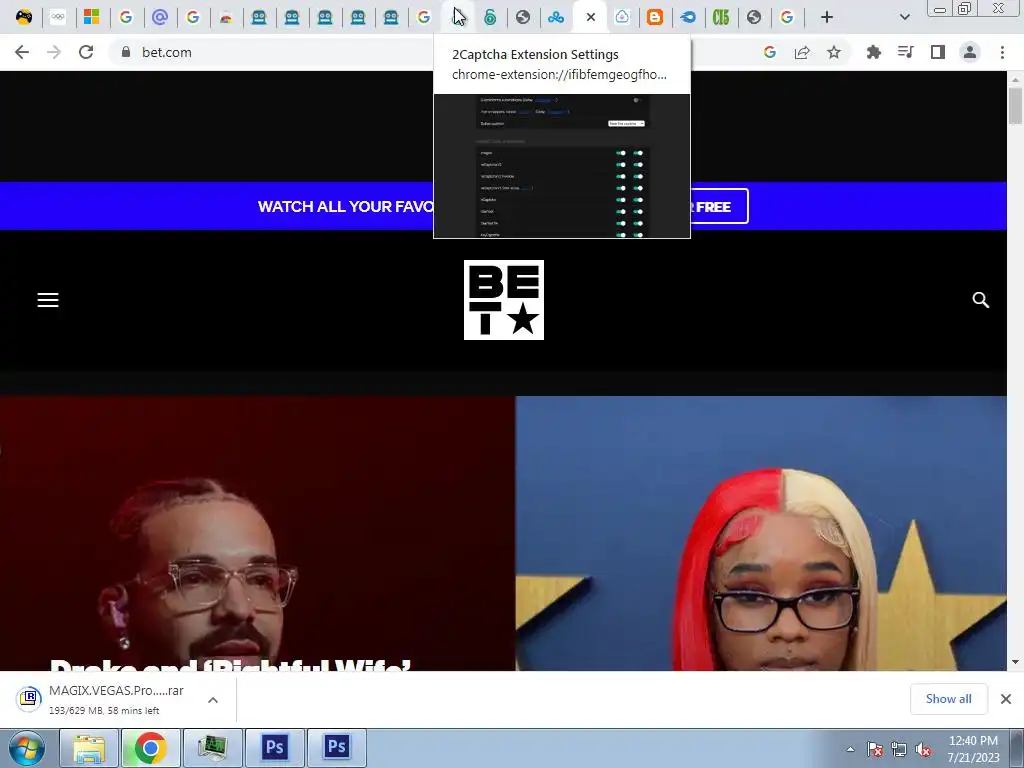Expand the MAGIX download options chevron
The height and width of the screenshot is (768, 1024).
(x=213, y=700)
